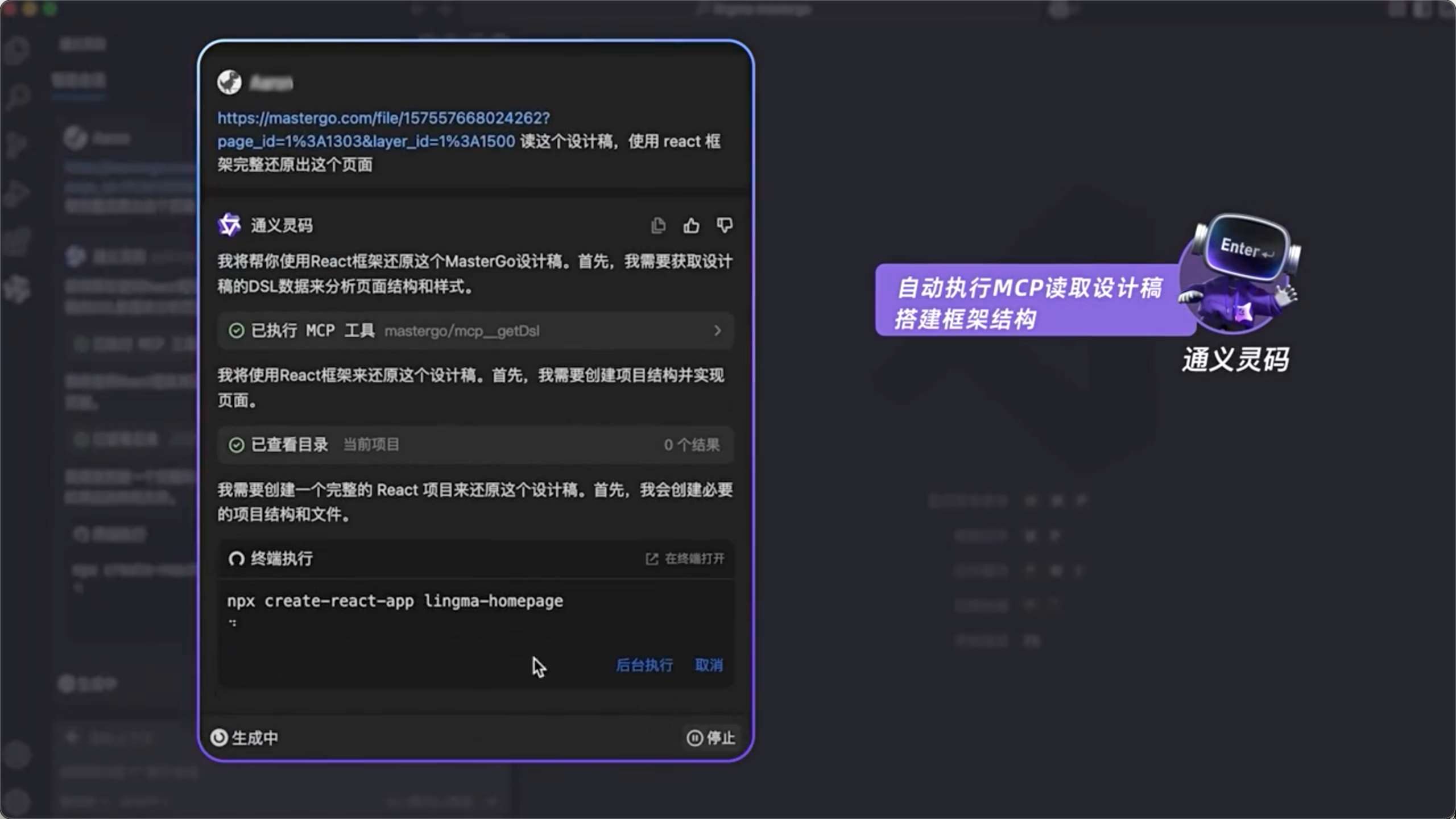Click the 通义灵码 assistant logo icon
The image size is (1456, 819).
229,225
